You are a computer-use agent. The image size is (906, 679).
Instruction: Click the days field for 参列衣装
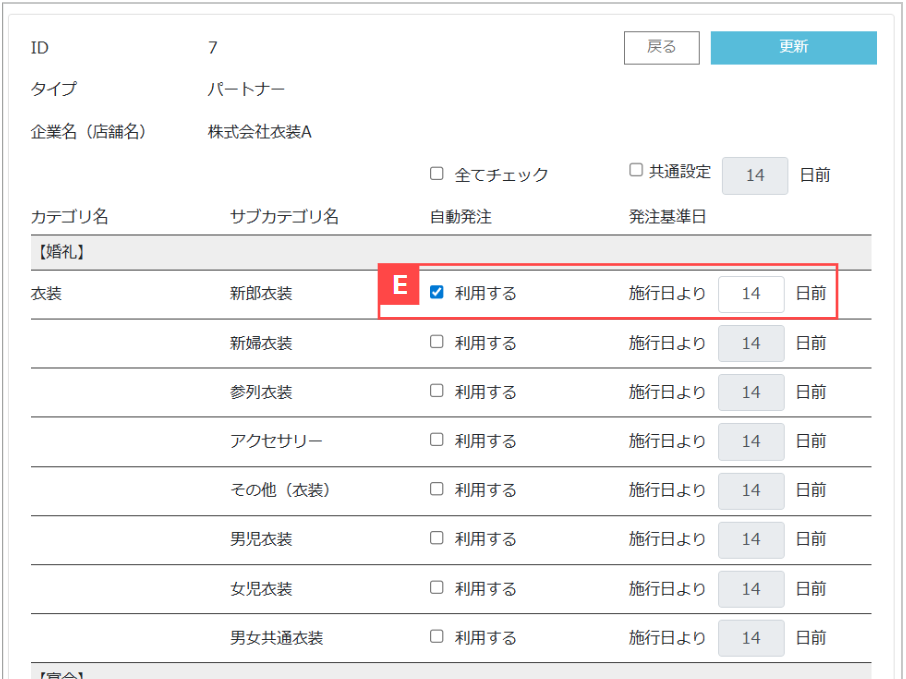(751, 392)
